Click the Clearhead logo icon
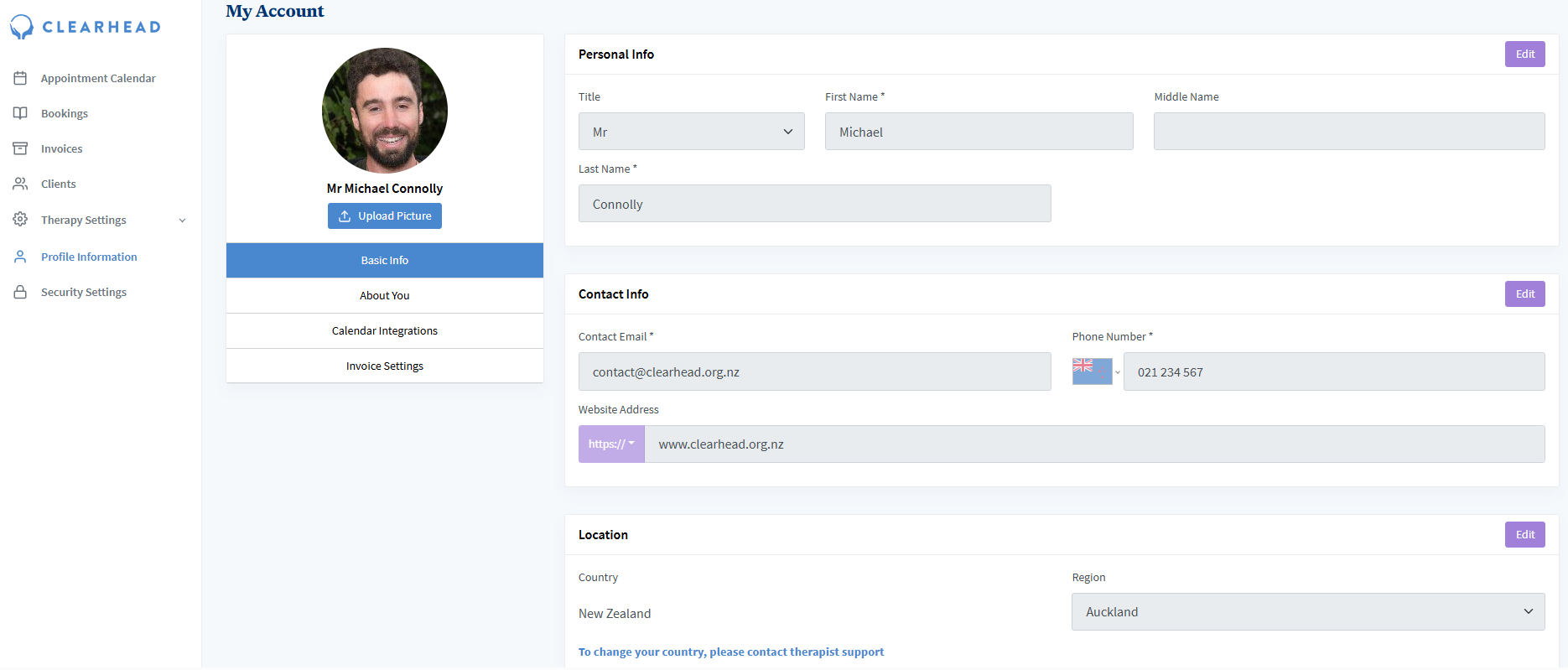 pos(22,27)
